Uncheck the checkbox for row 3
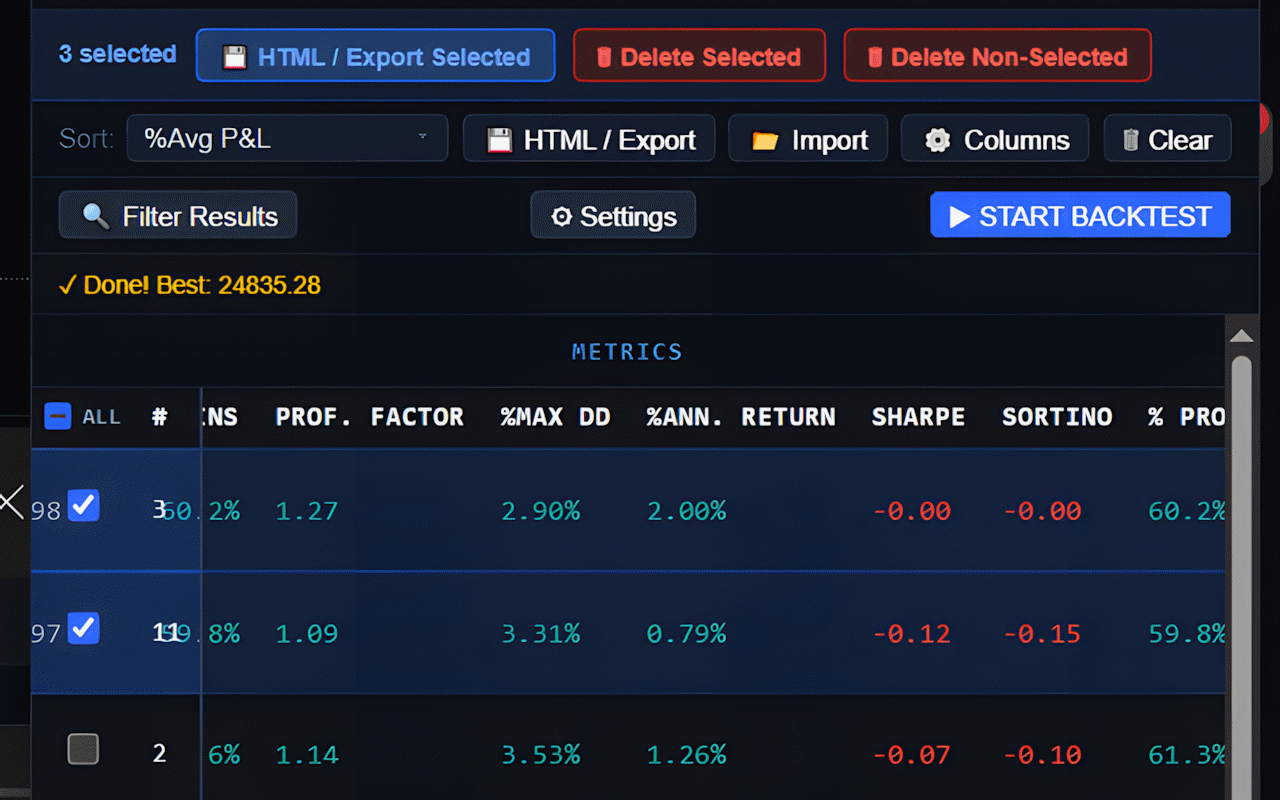The image size is (1280, 800). click(83, 506)
